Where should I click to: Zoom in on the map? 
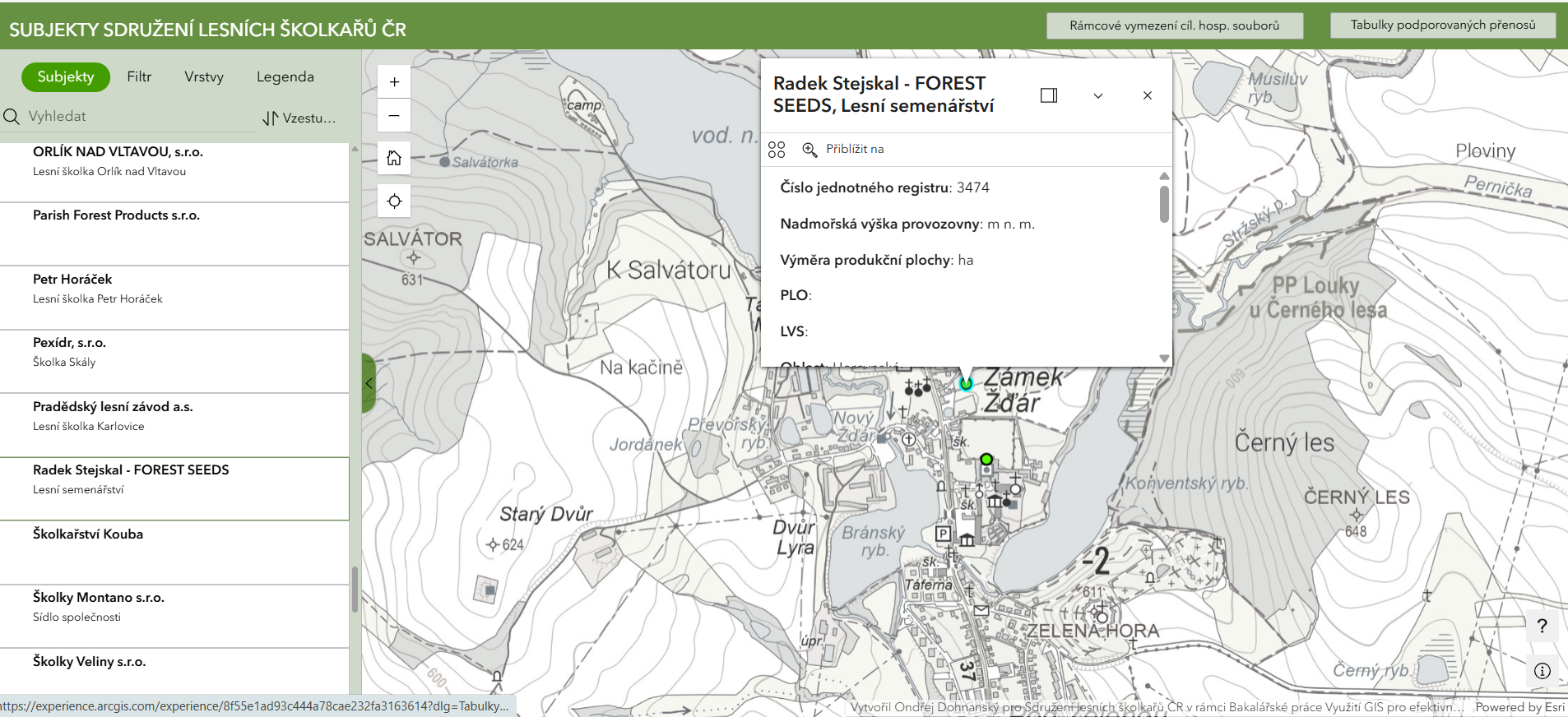394,81
